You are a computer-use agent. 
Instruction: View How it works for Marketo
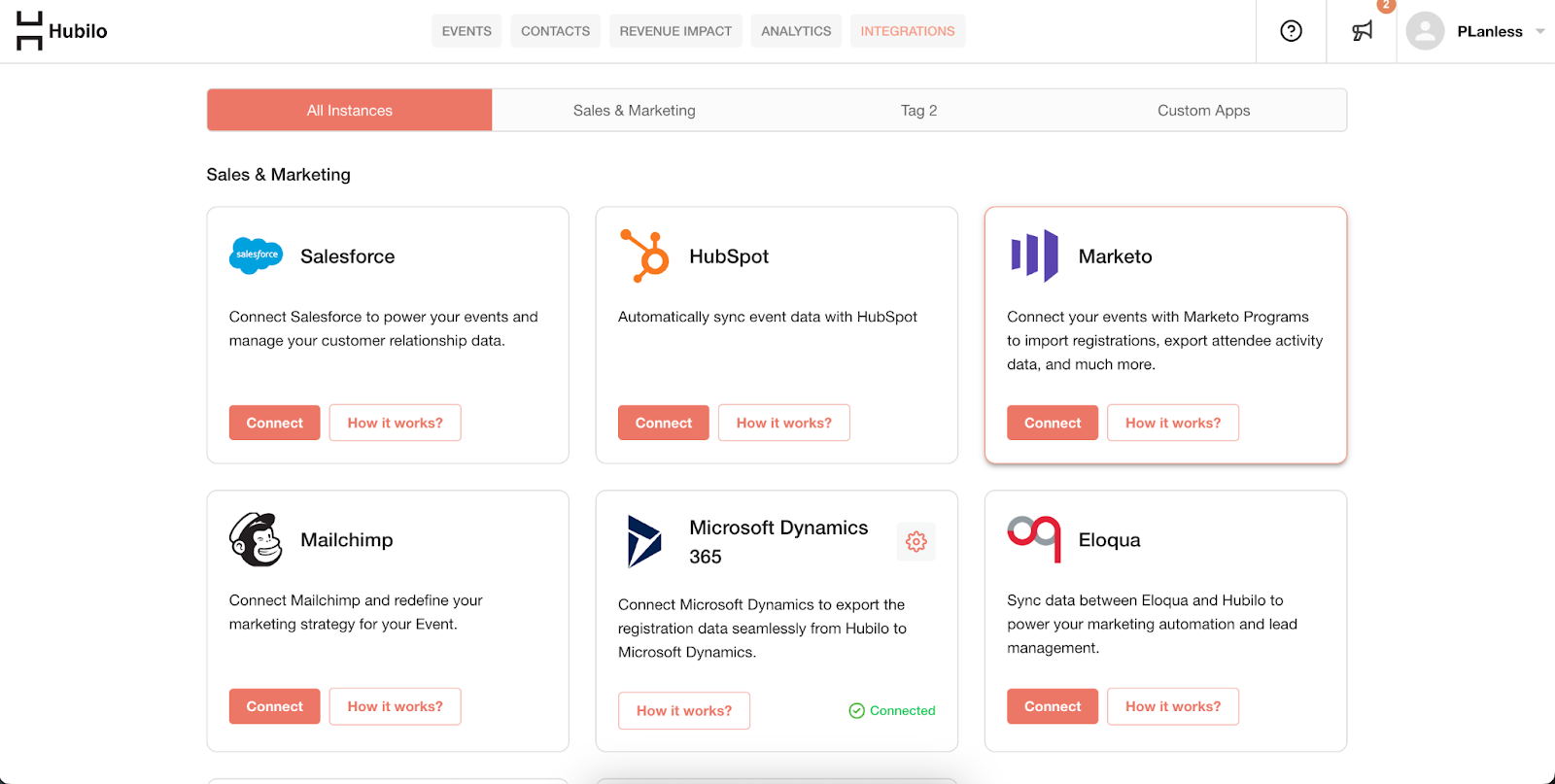(1173, 423)
